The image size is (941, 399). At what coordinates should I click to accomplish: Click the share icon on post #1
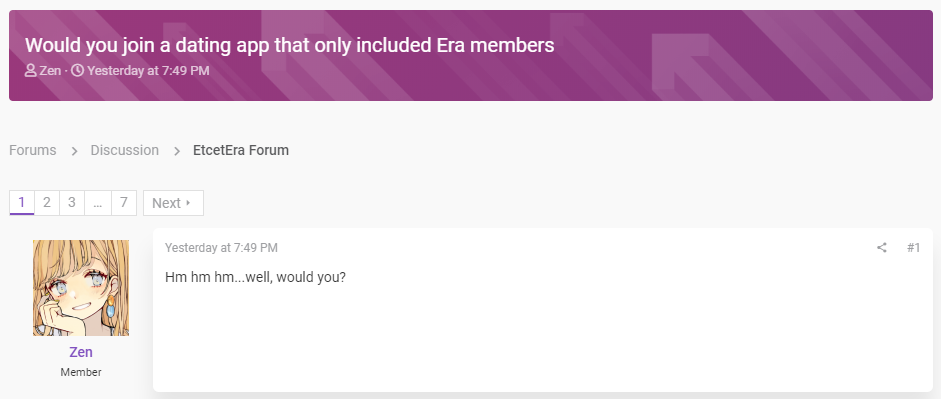[881, 247]
